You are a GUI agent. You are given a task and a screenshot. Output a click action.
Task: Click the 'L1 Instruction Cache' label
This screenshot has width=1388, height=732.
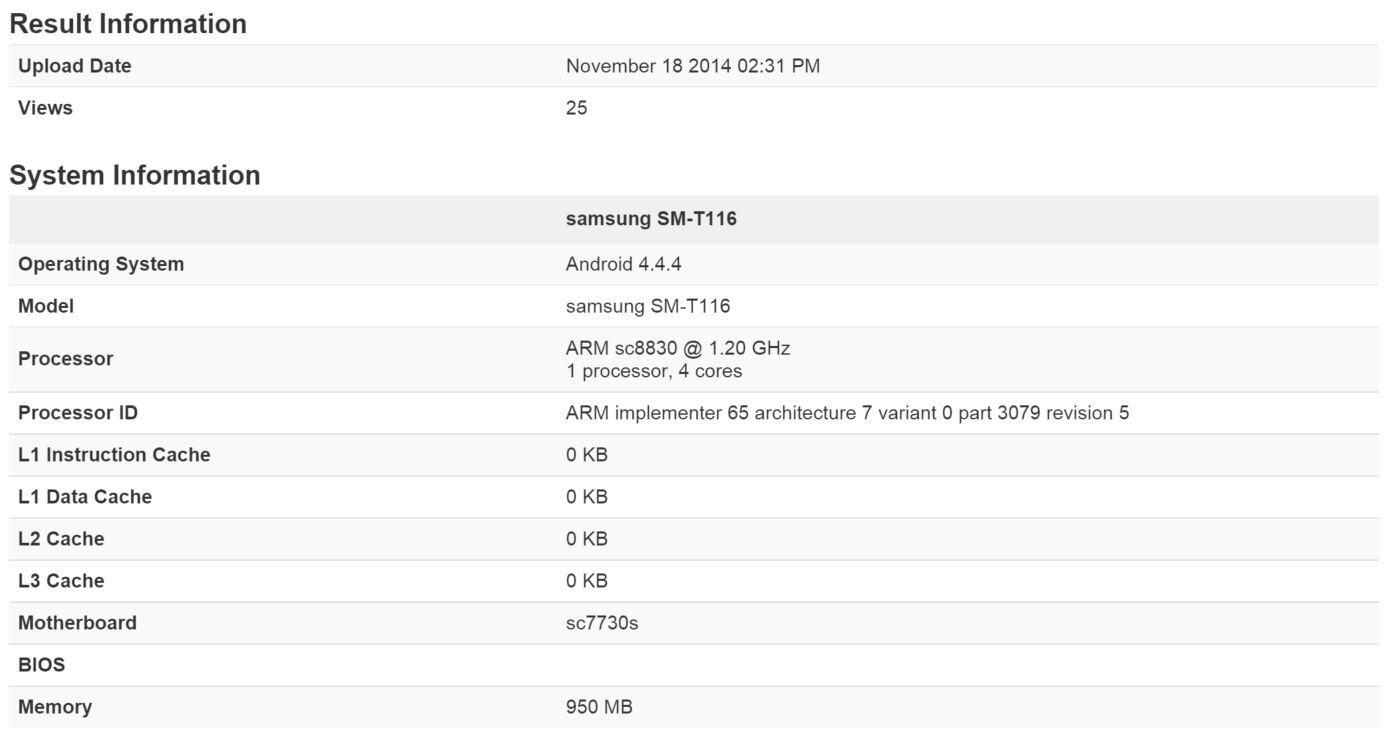coord(114,455)
